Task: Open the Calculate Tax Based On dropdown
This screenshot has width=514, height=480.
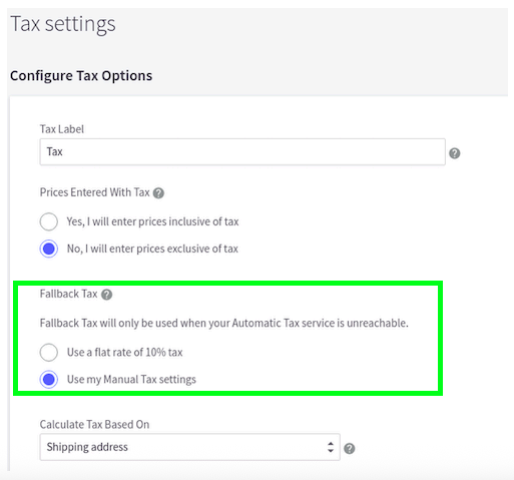Action: (190, 447)
